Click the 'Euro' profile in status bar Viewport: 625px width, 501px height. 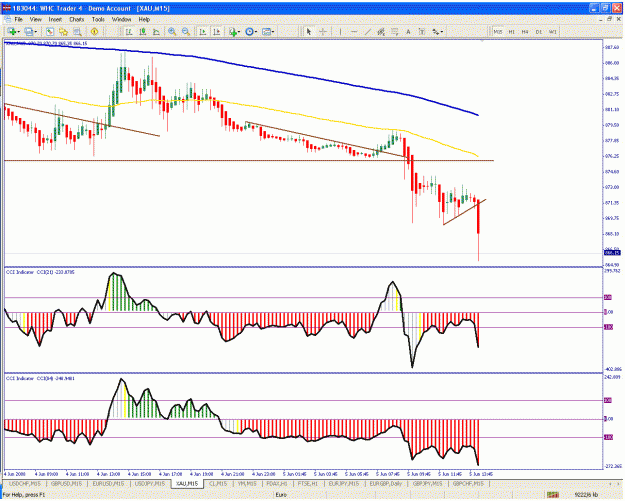[281, 495]
